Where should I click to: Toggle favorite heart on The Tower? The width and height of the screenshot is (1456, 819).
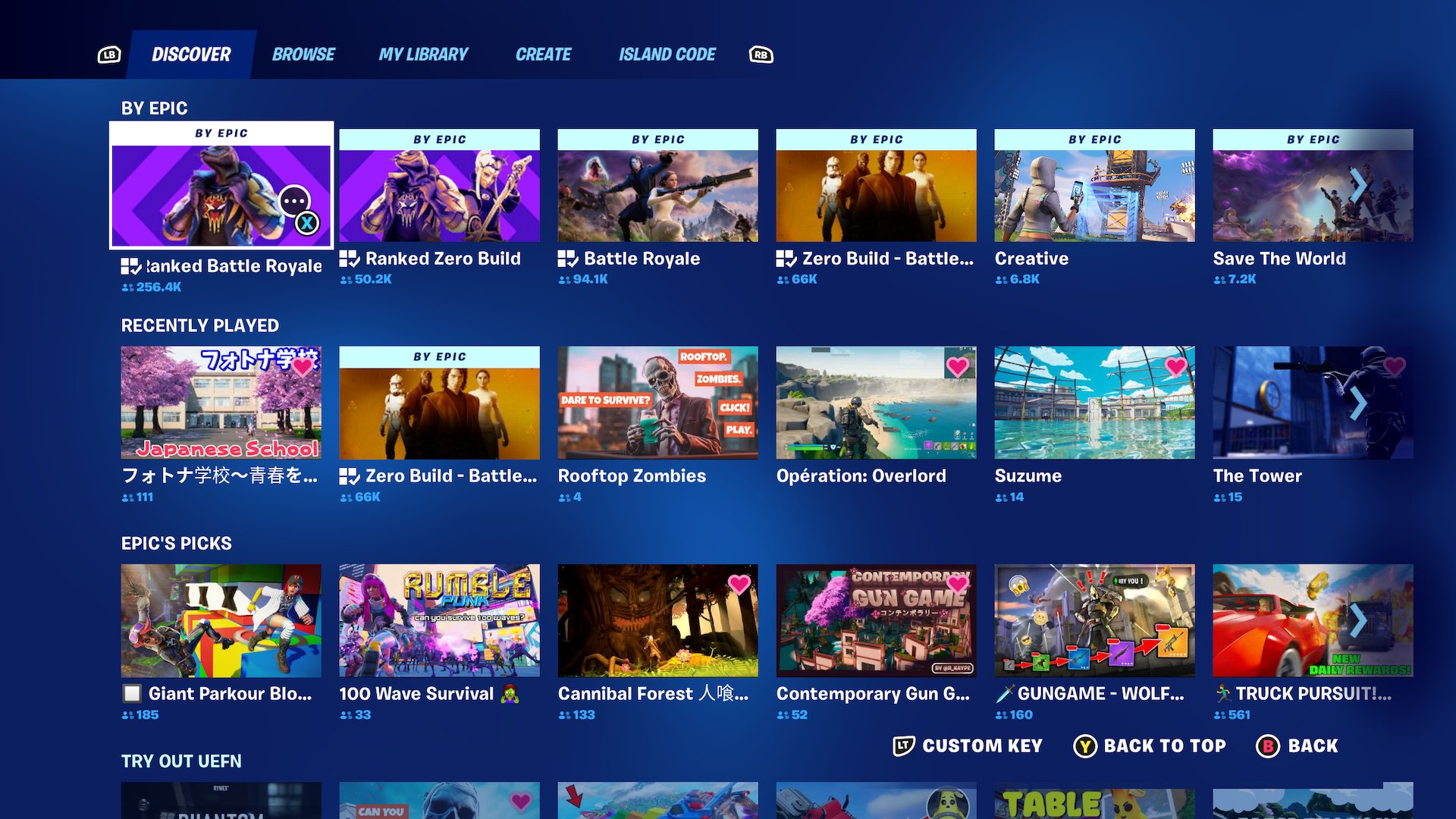pyautogui.click(x=1395, y=366)
